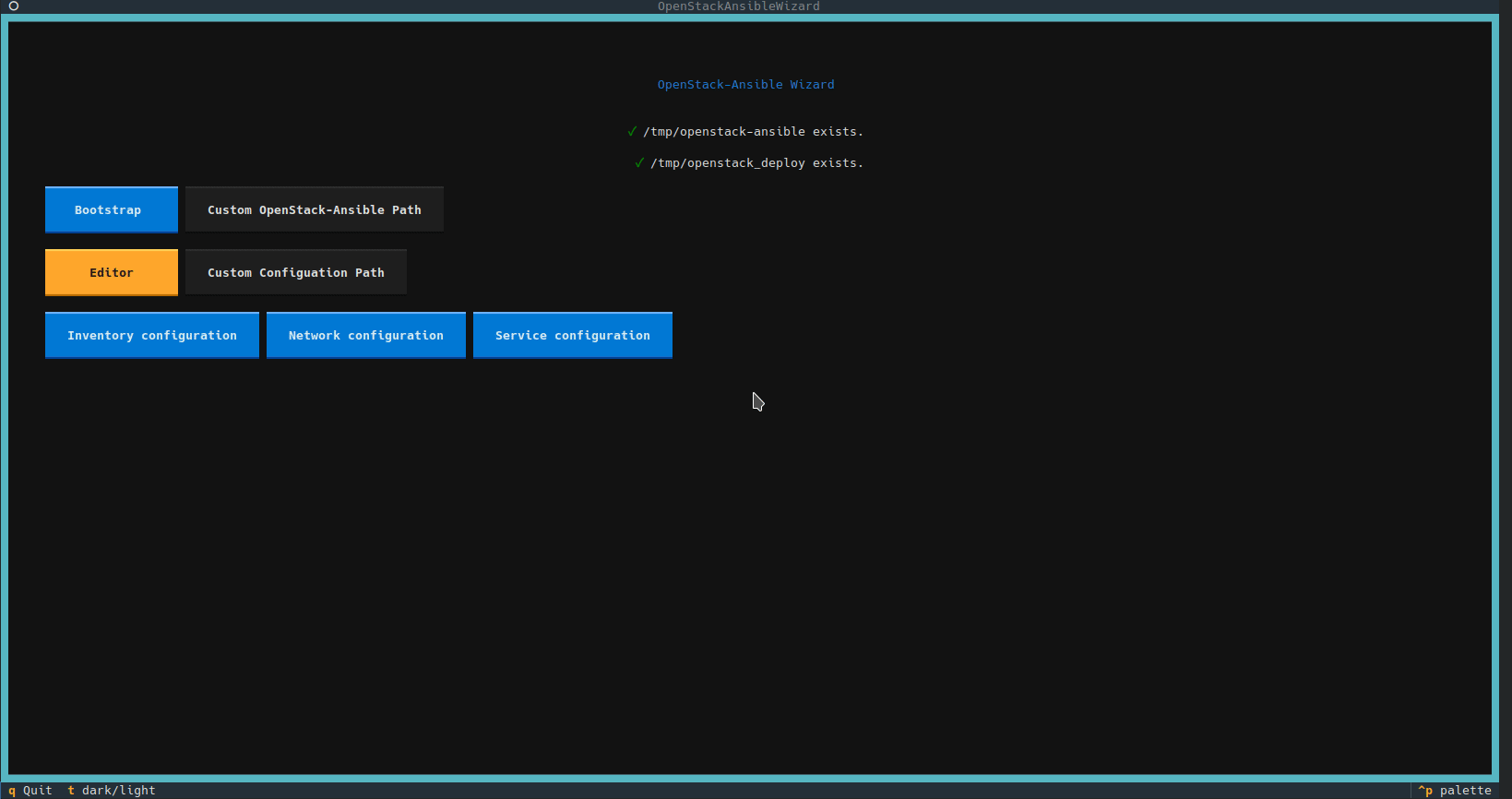Click the blue OpenStack-Ansible Wizard heading
This screenshot has width=1512, height=799.
(745, 85)
